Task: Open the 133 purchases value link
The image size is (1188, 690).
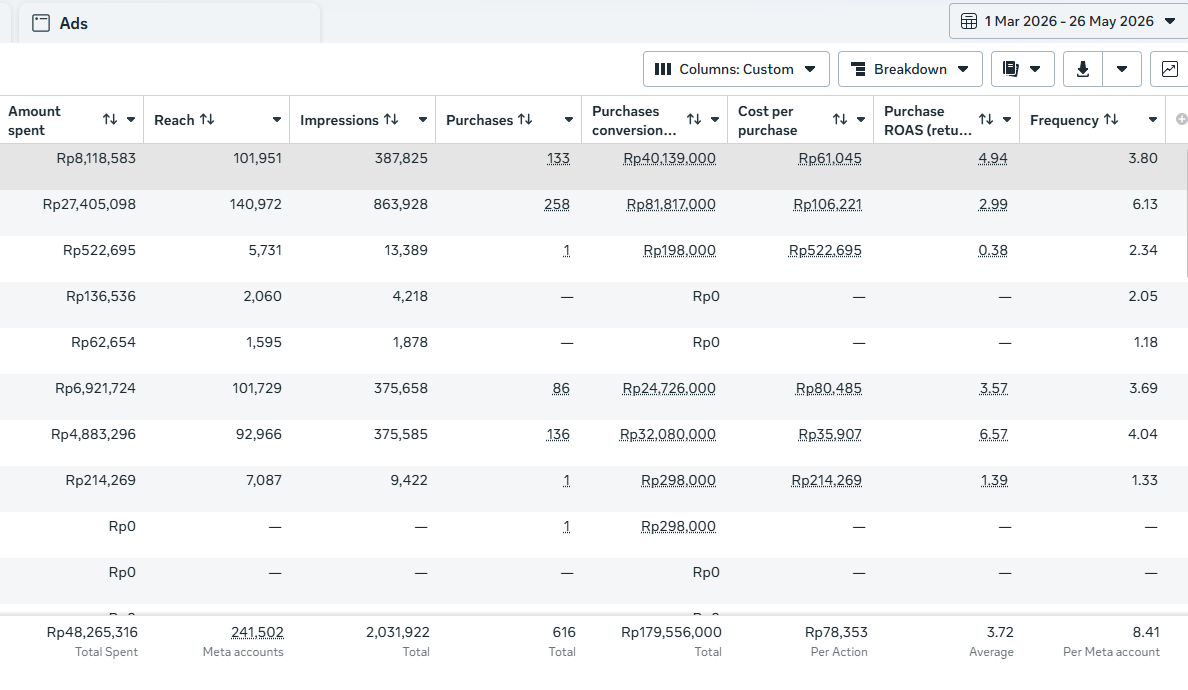Action: click(x=558, y=158)
